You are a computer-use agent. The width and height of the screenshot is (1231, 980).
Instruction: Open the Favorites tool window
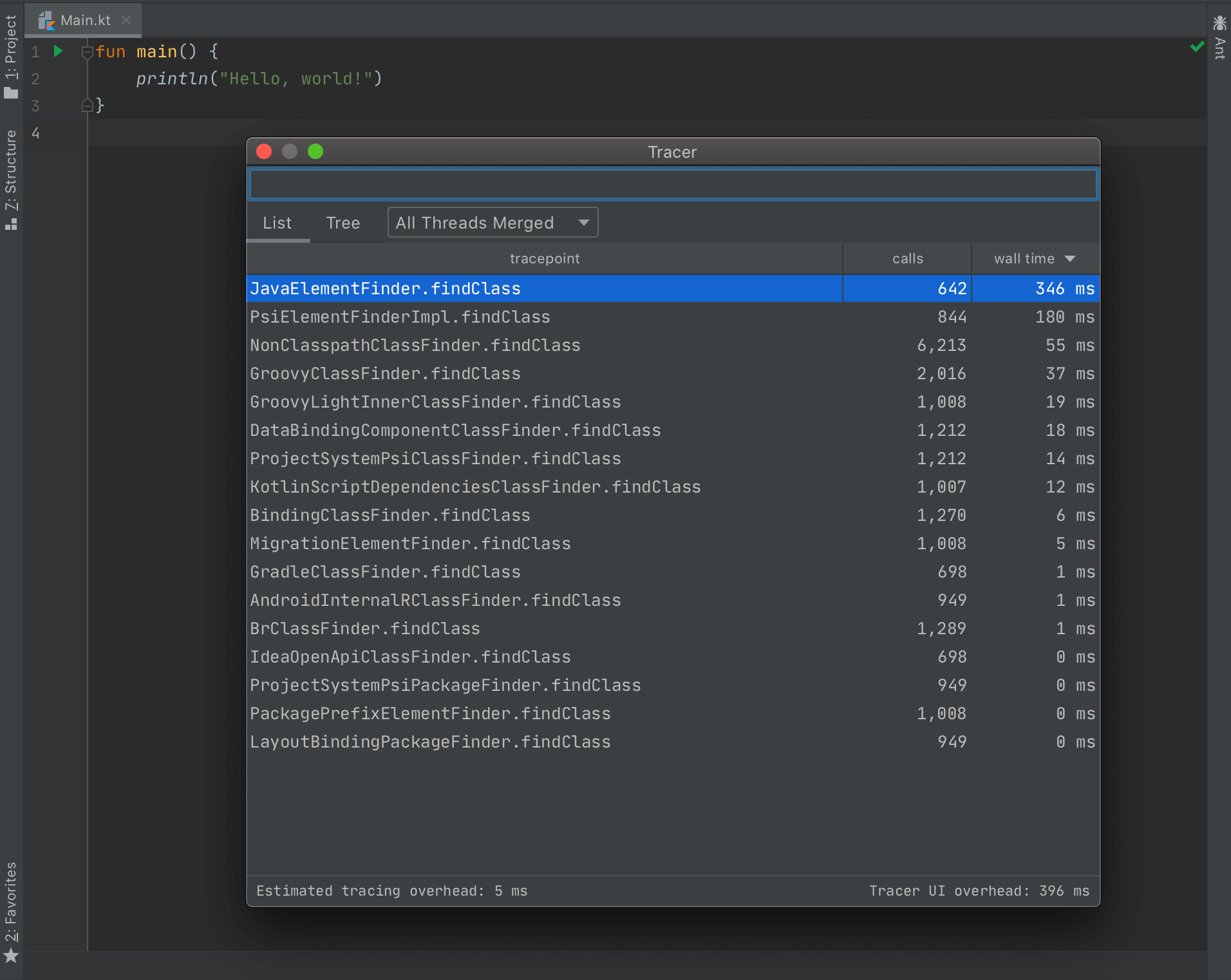(10, 908)
